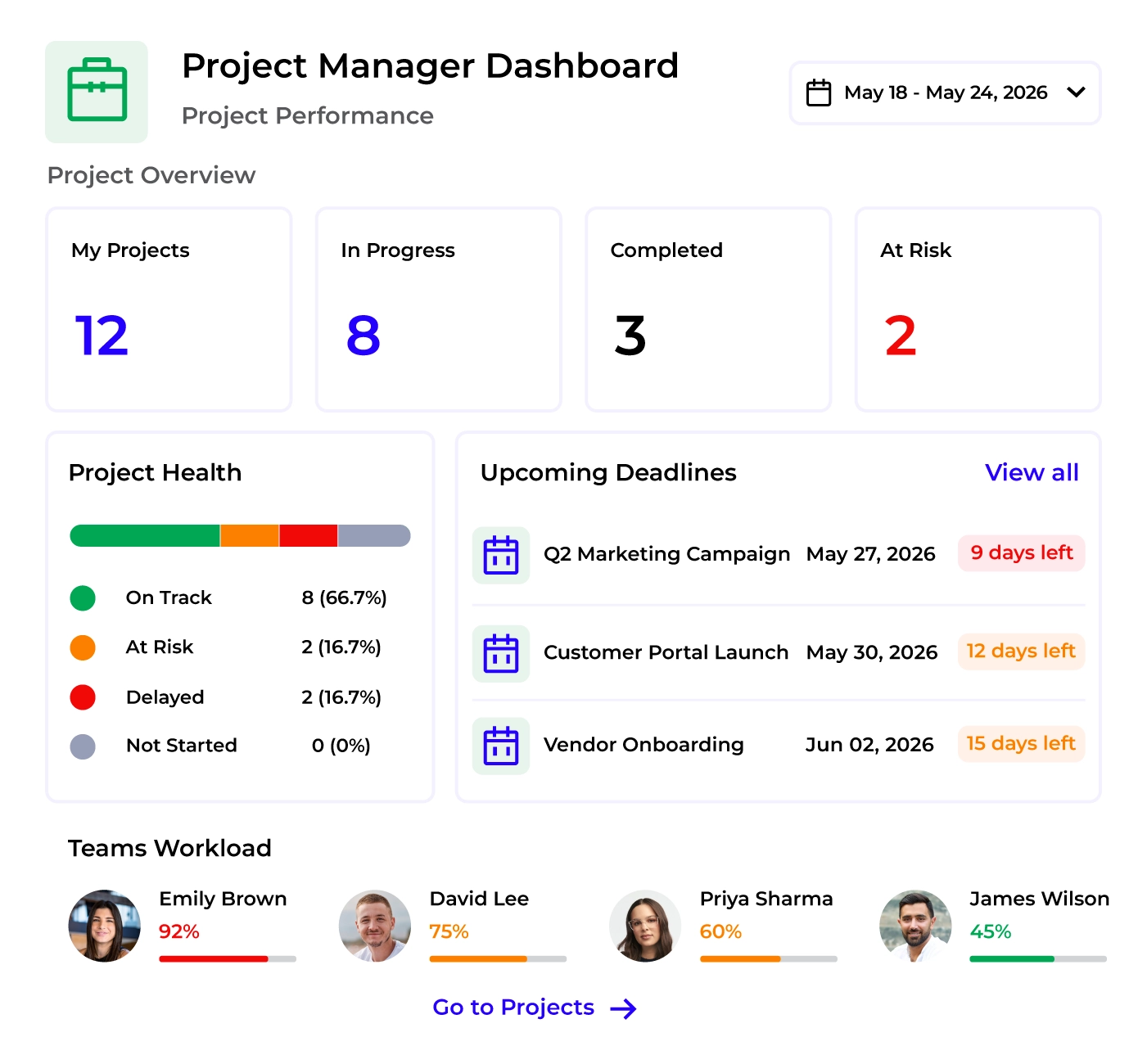Open the My Projects card
Image resolution: width=1147 pixels, height=1064 pixels.
(169, 309)
